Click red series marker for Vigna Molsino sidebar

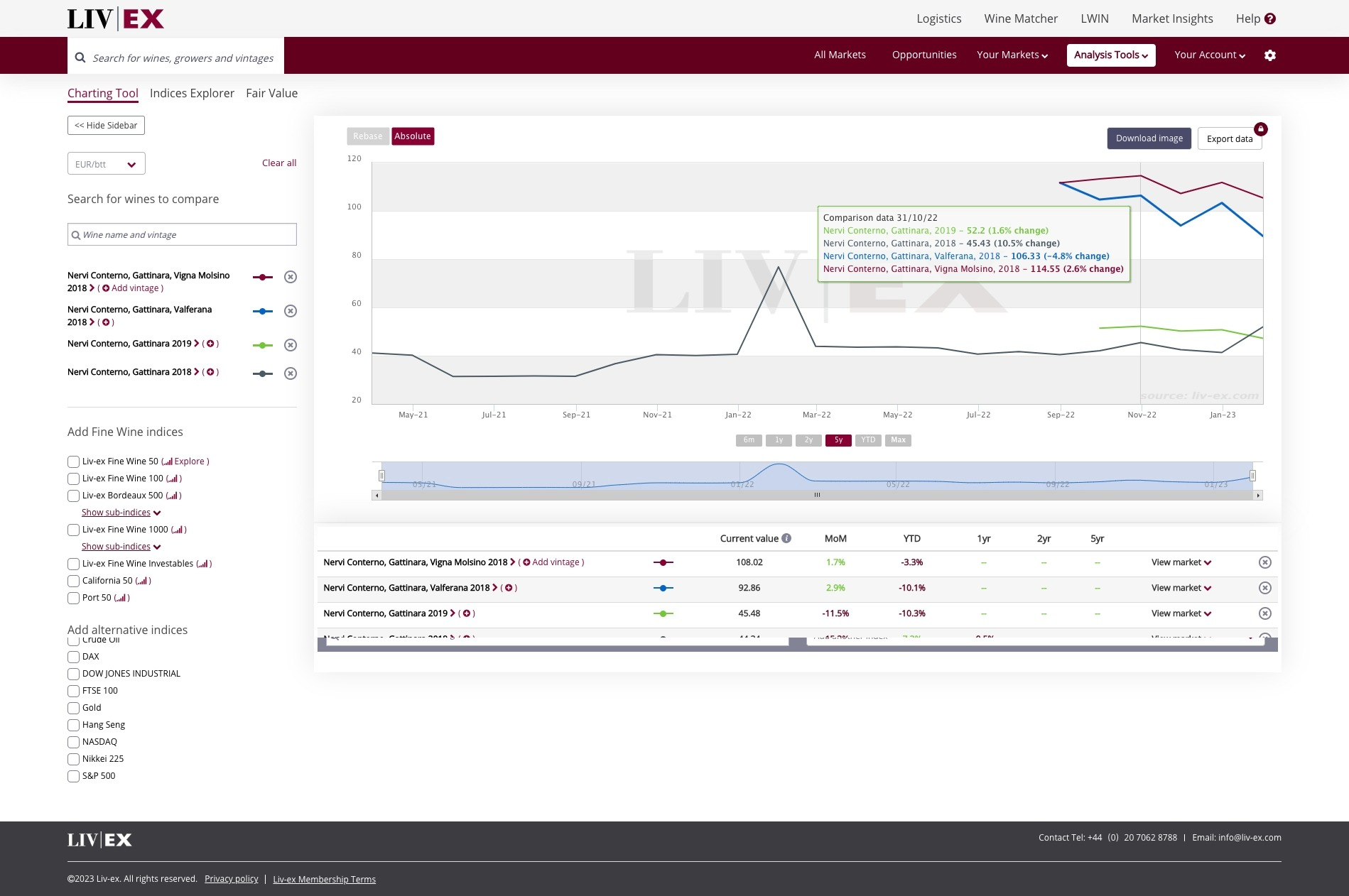click(263, 277)
